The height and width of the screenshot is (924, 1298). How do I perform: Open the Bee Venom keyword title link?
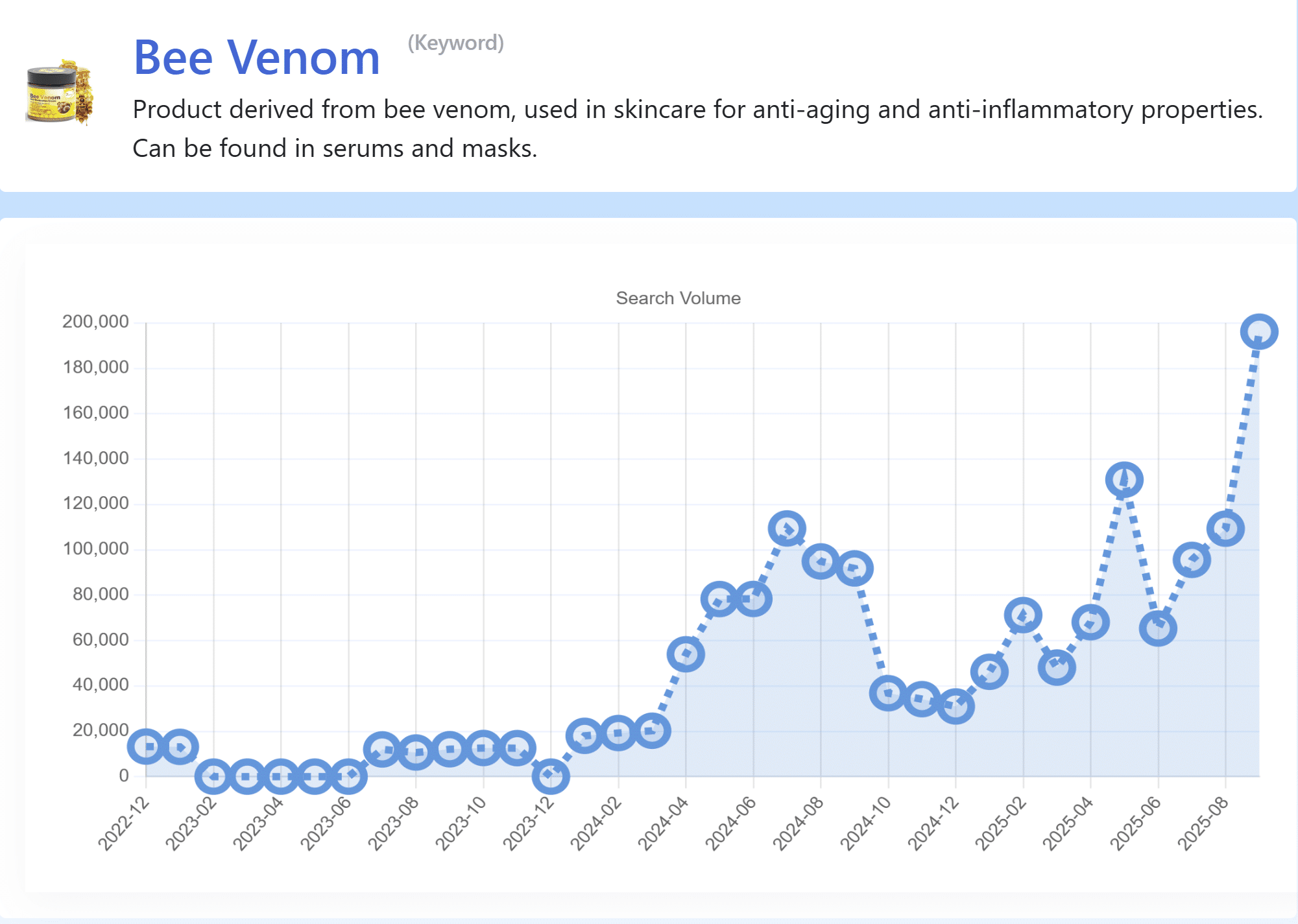point(256,58)
